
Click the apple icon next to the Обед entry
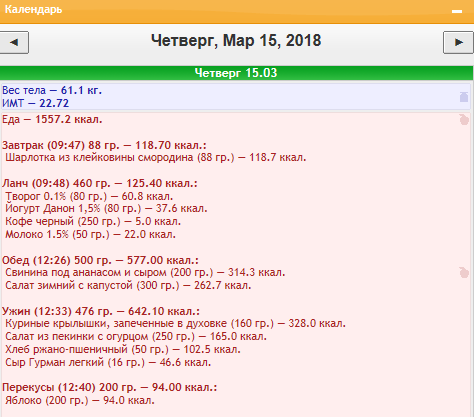(x=464, y=272)
